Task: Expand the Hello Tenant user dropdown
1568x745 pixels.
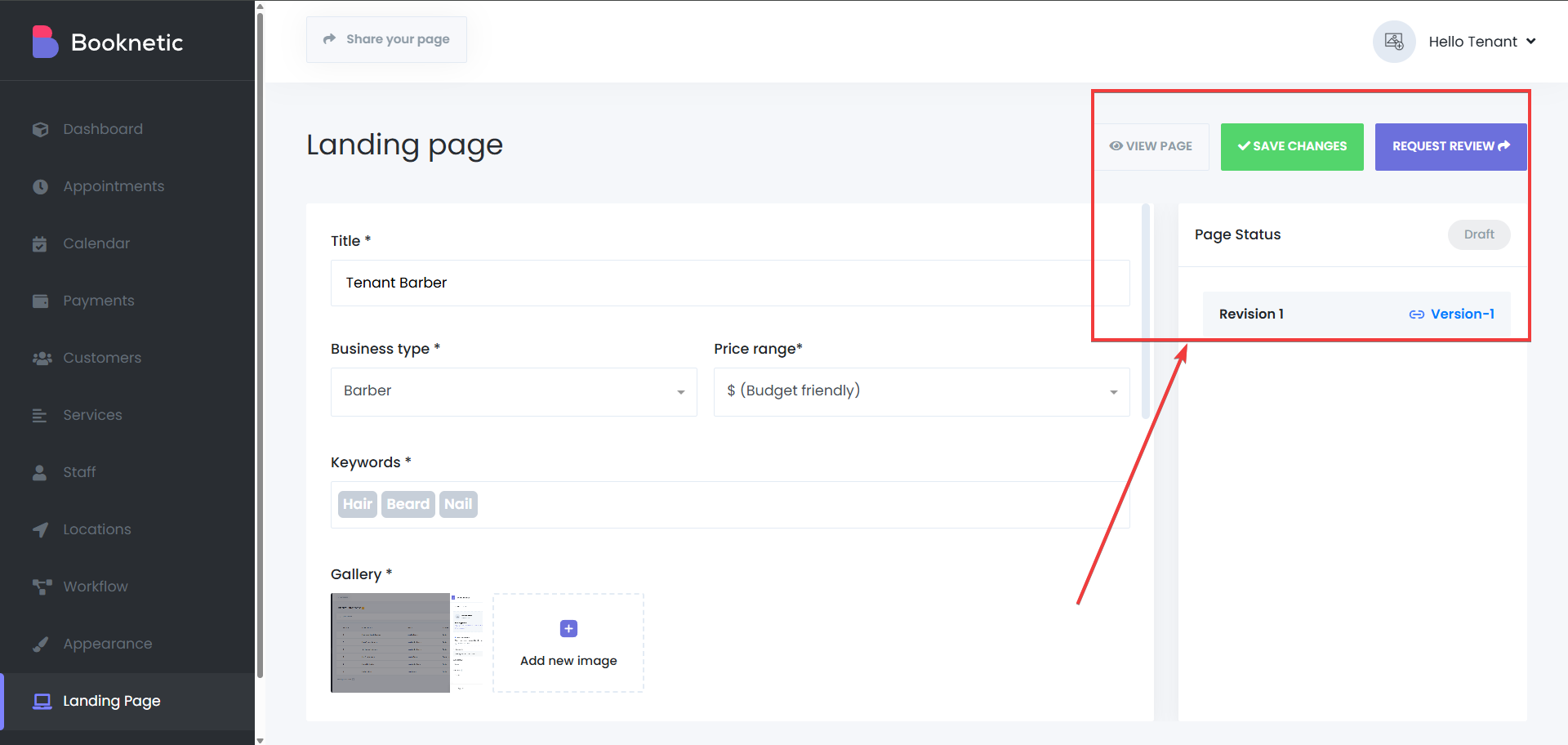Action: click(1481, 42)
